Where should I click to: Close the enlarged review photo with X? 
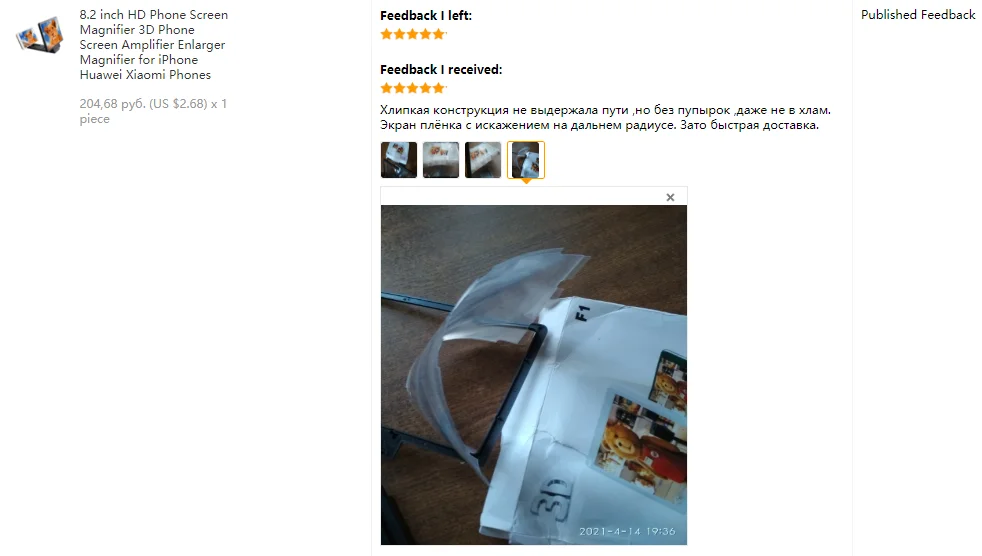point(670,197)
